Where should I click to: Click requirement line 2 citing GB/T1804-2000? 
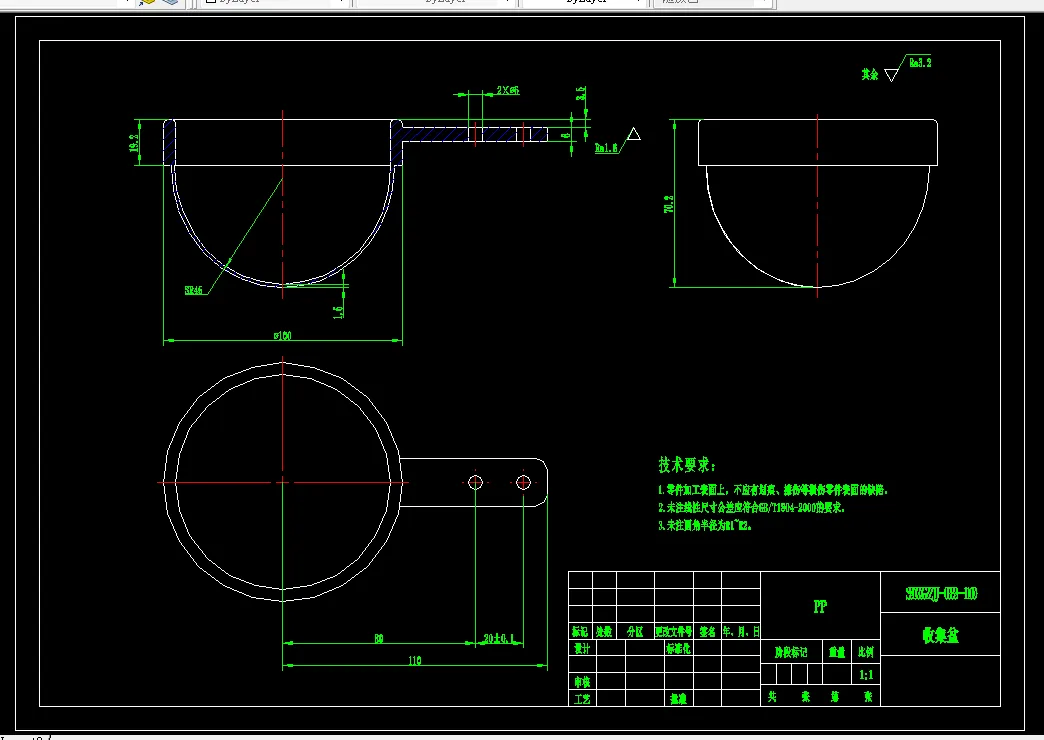pyautogui.click(x=751, y=508)
